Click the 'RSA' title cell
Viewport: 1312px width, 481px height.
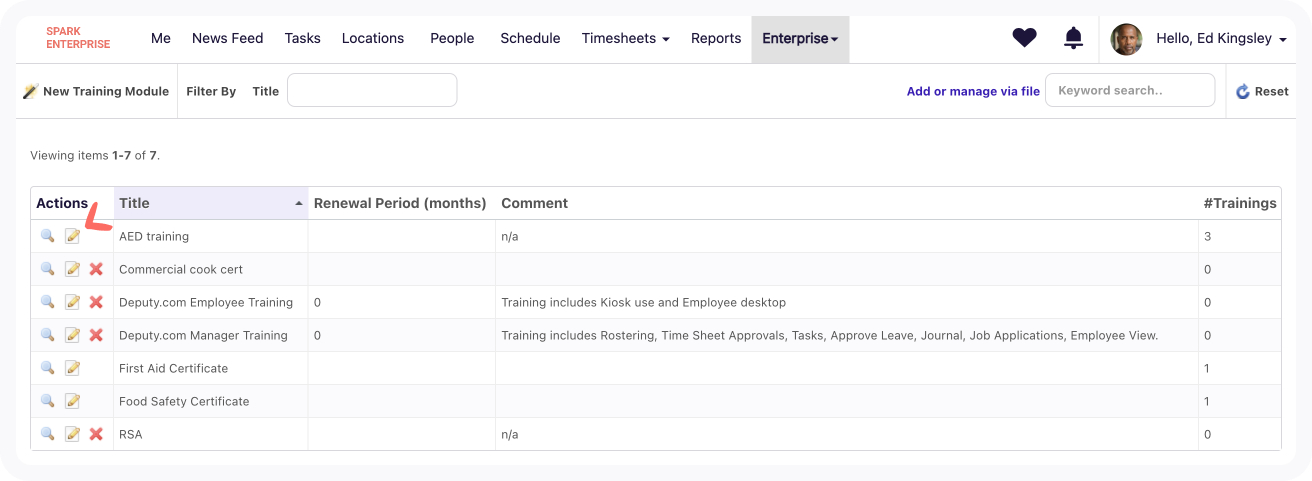(x=210, y=434)
